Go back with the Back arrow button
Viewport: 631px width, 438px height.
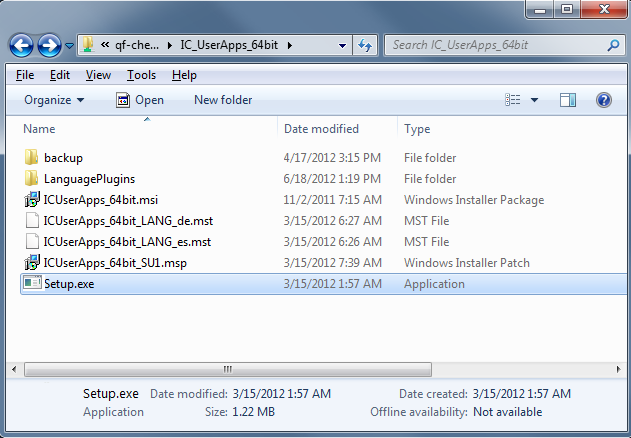point(21,45)
